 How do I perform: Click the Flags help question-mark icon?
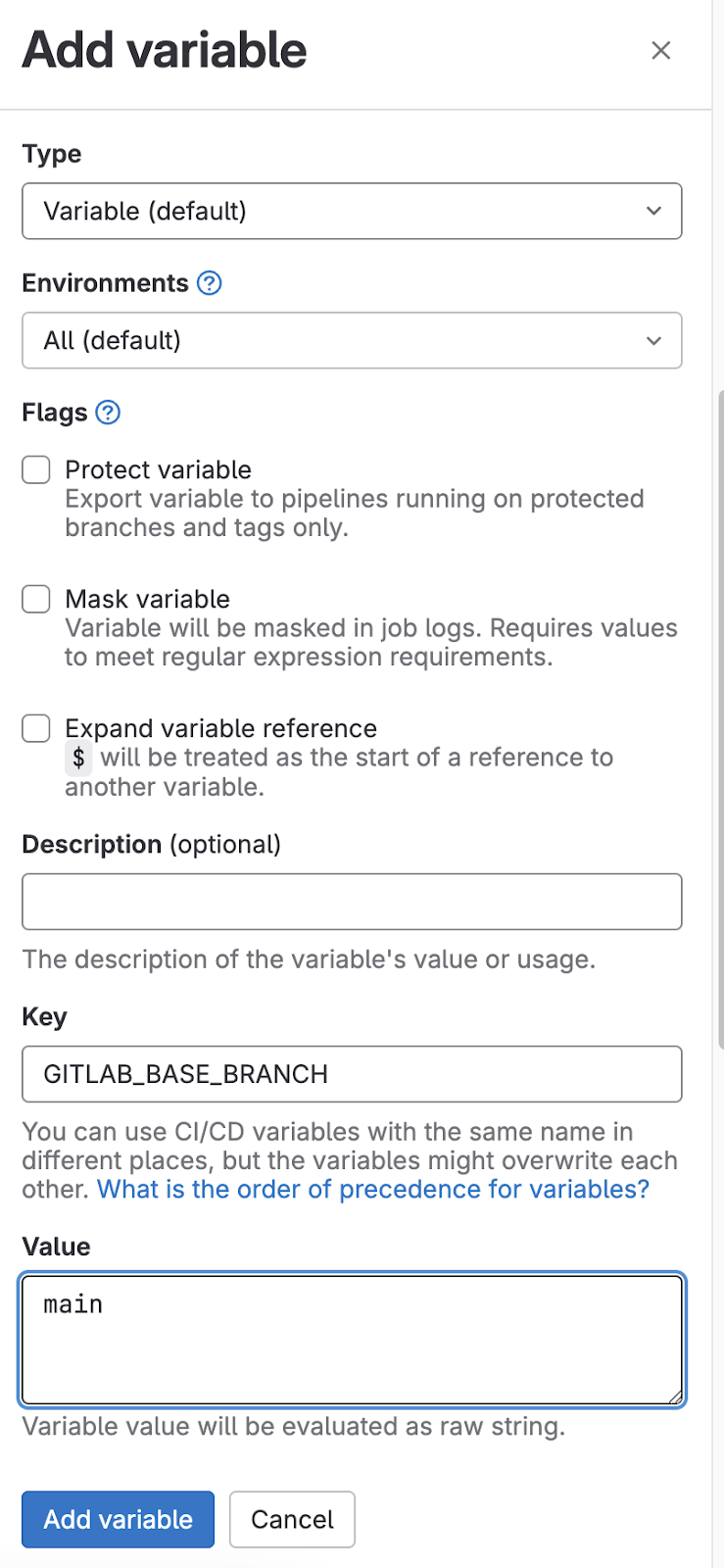[x=108, y=413]
